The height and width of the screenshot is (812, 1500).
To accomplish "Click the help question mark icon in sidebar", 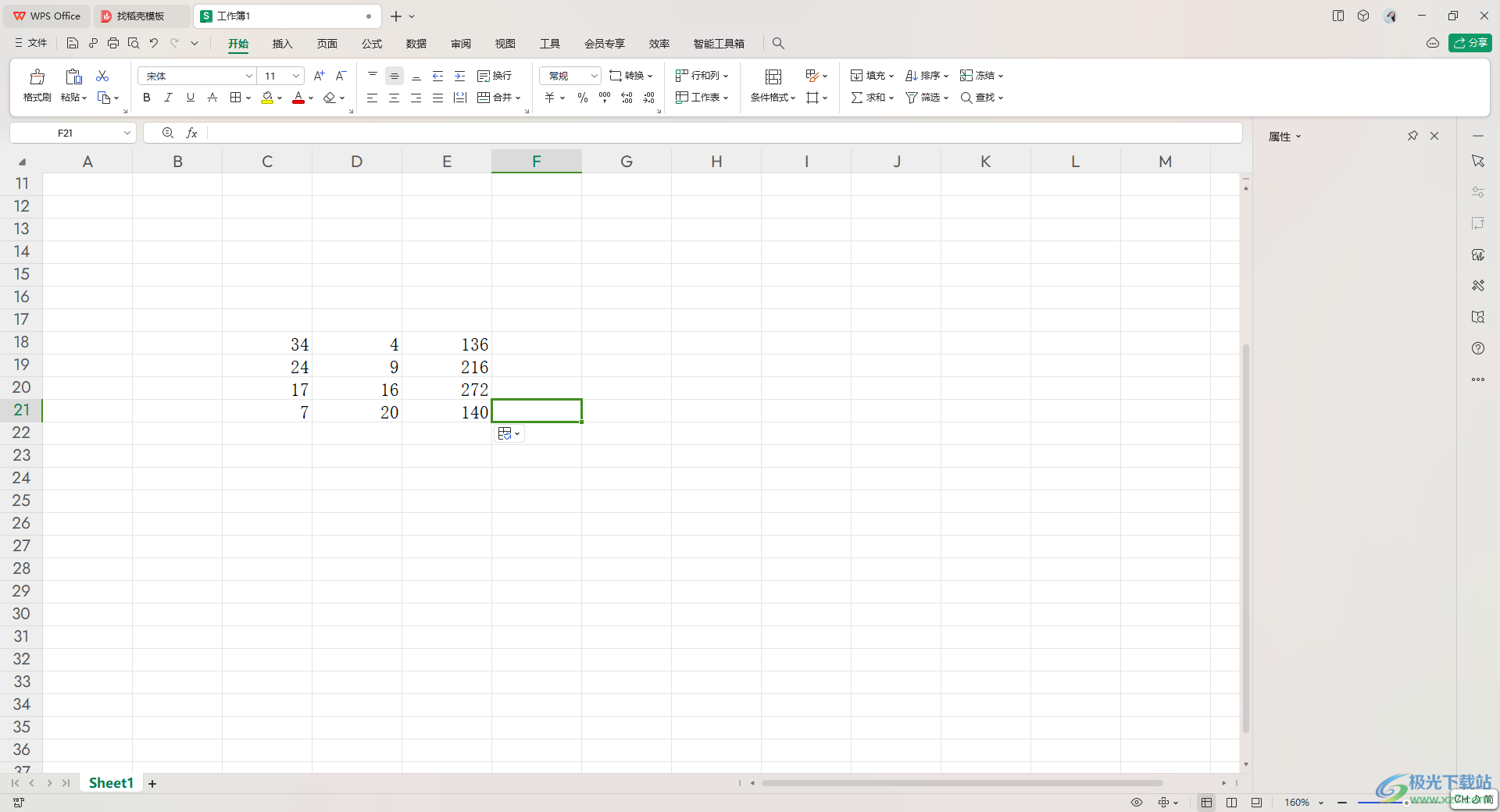I will [x=1478, y=348].
